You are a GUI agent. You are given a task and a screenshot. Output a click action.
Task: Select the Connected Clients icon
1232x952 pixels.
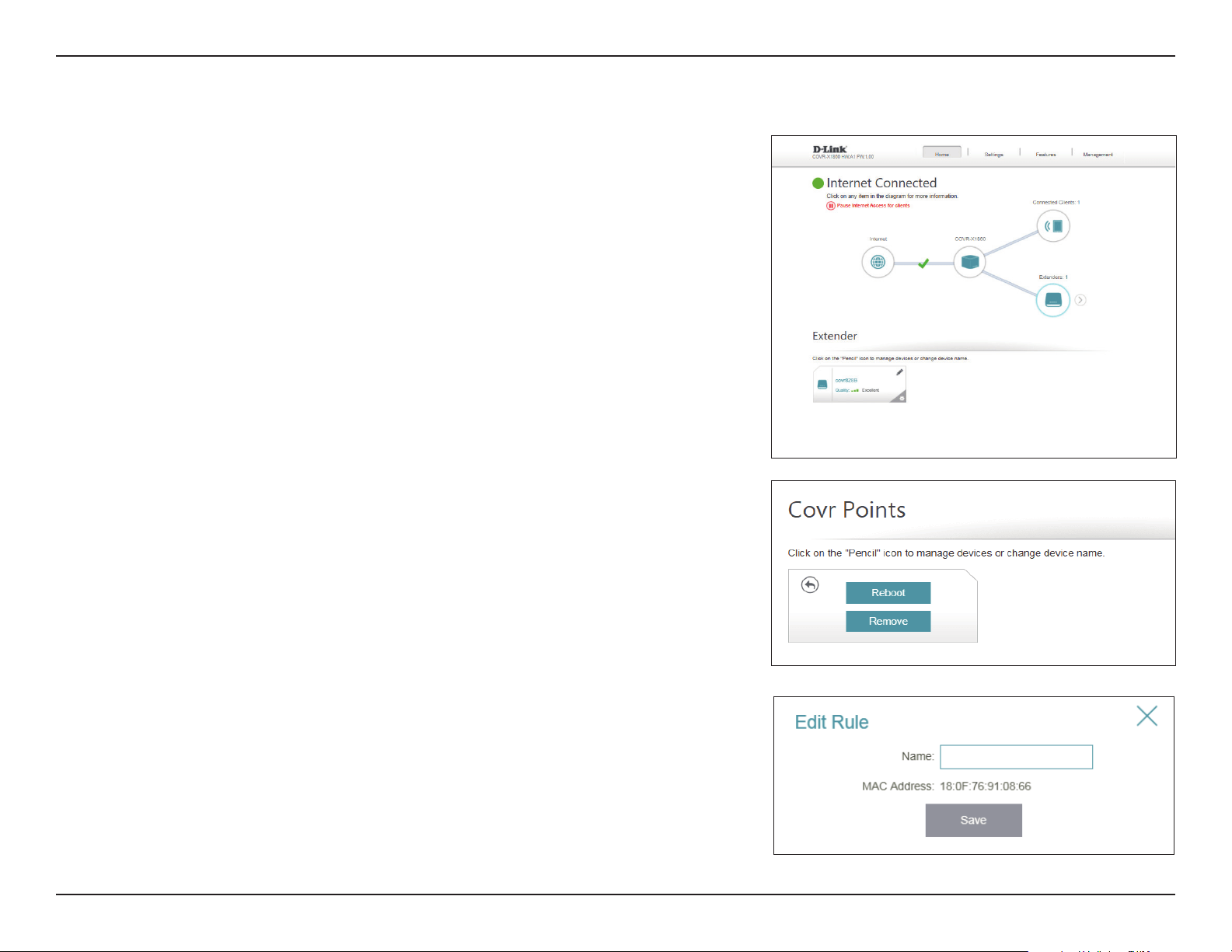(x=1053, y=226)
